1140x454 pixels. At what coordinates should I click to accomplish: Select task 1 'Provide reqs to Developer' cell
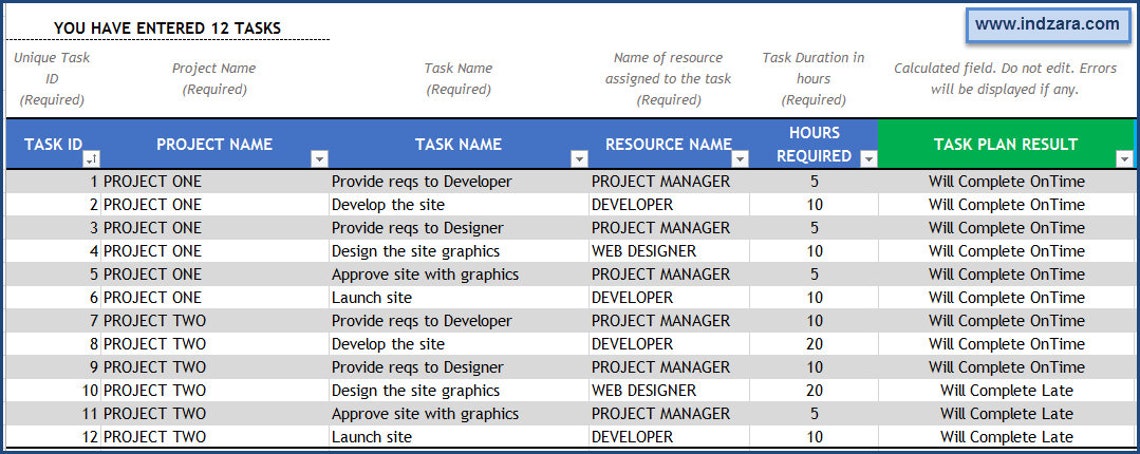[459, 181]
